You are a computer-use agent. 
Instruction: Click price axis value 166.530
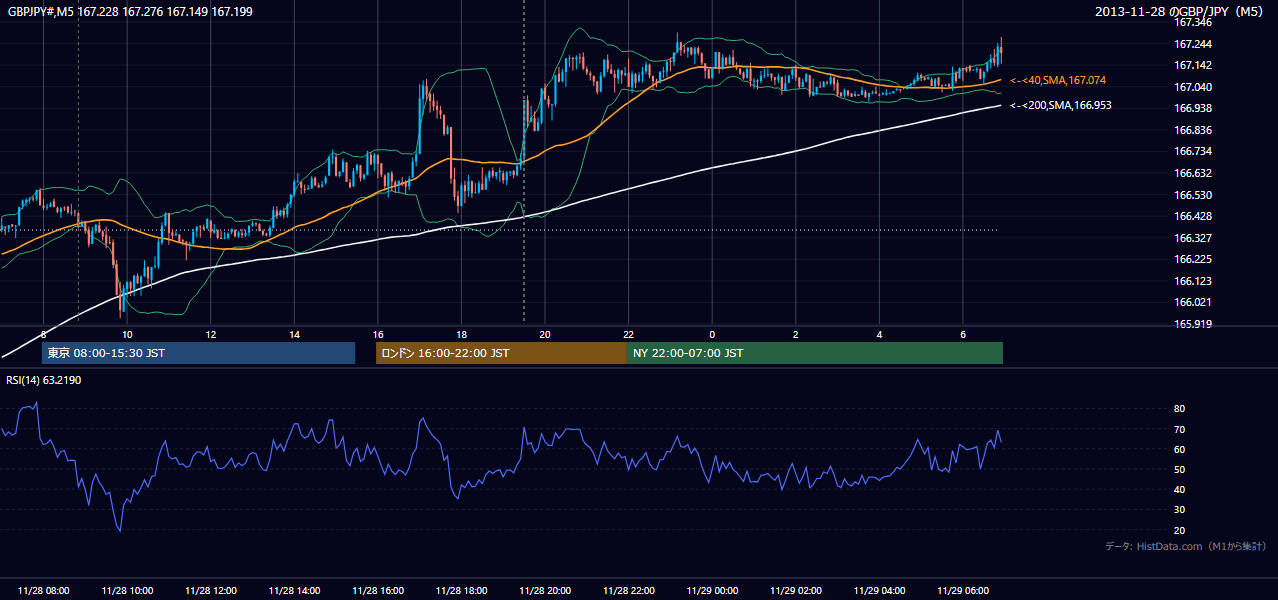tap(1193, 195)
